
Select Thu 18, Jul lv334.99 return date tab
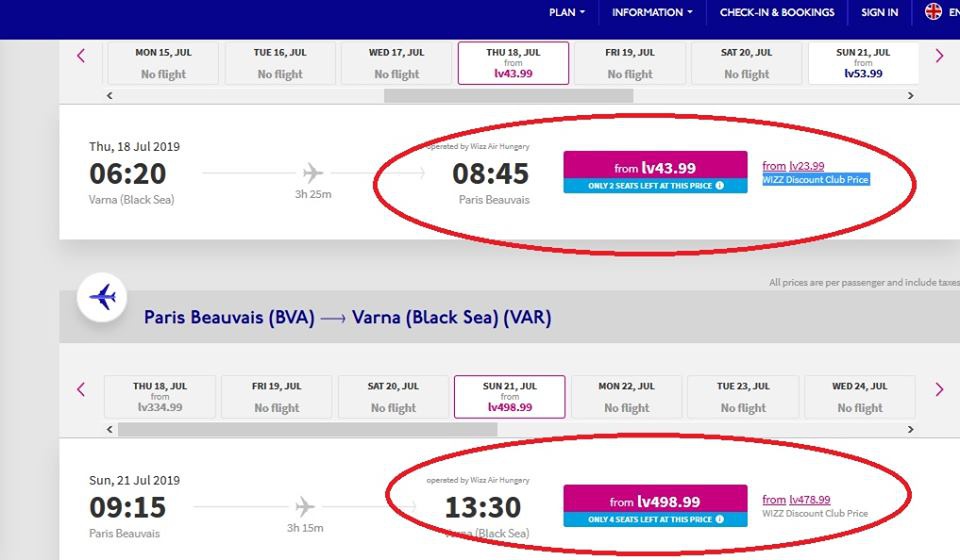coord(160,397)
